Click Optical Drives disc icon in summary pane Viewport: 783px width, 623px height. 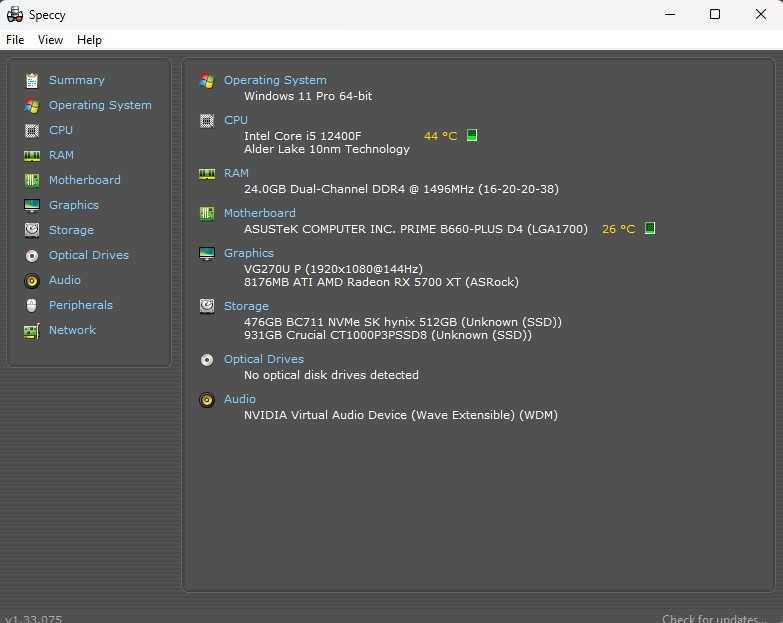pyautogui.click(x=207, y=360)
